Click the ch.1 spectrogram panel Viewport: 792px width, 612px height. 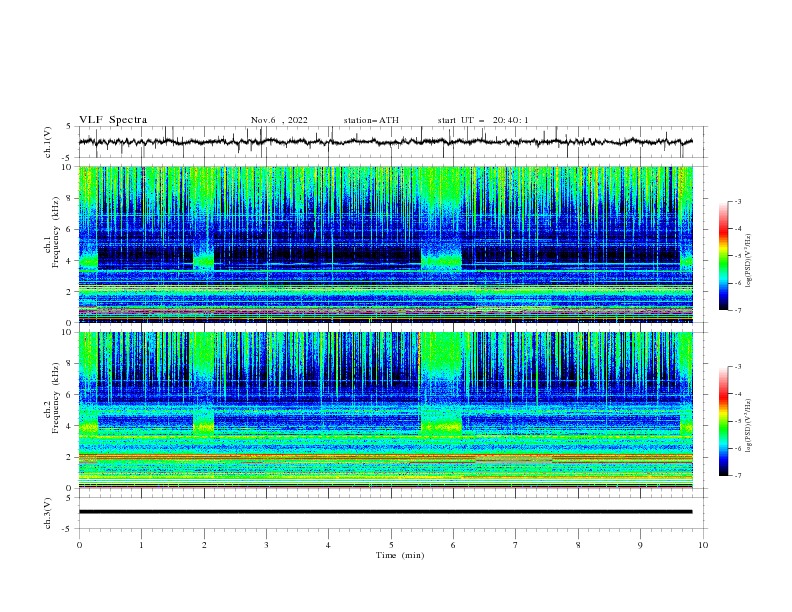pos(385,244)
